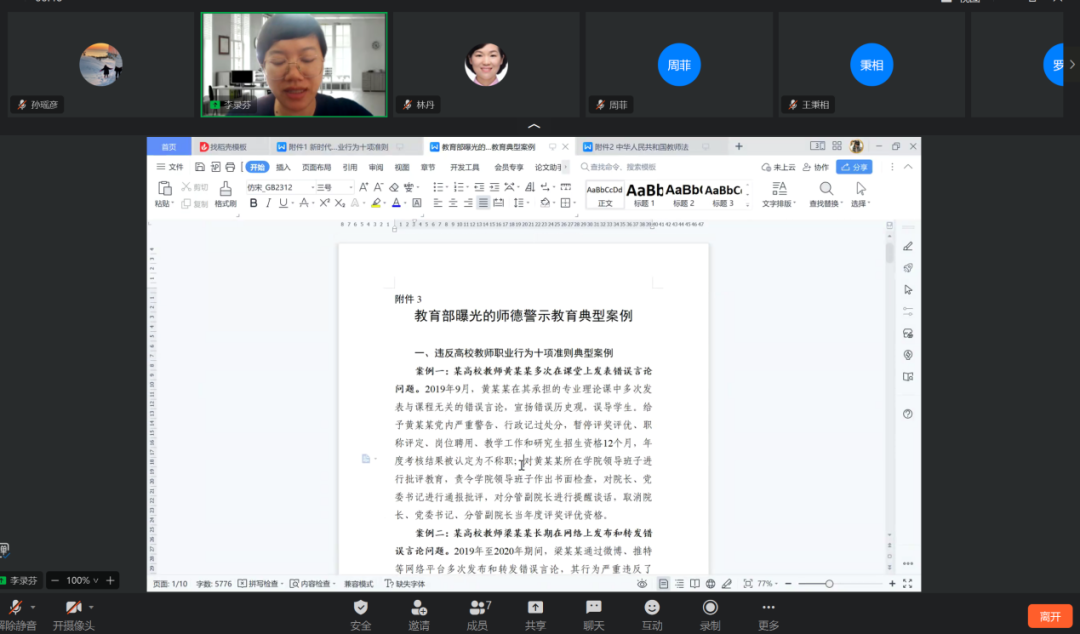Click the print icon in quick access toolbar
1080x634 pixels.
tap(230, 167)
